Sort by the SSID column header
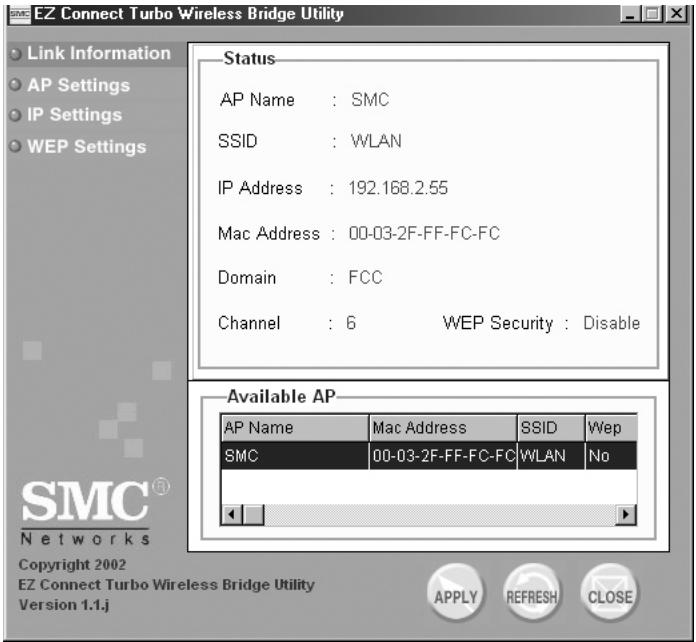 [x=551, y=428]
